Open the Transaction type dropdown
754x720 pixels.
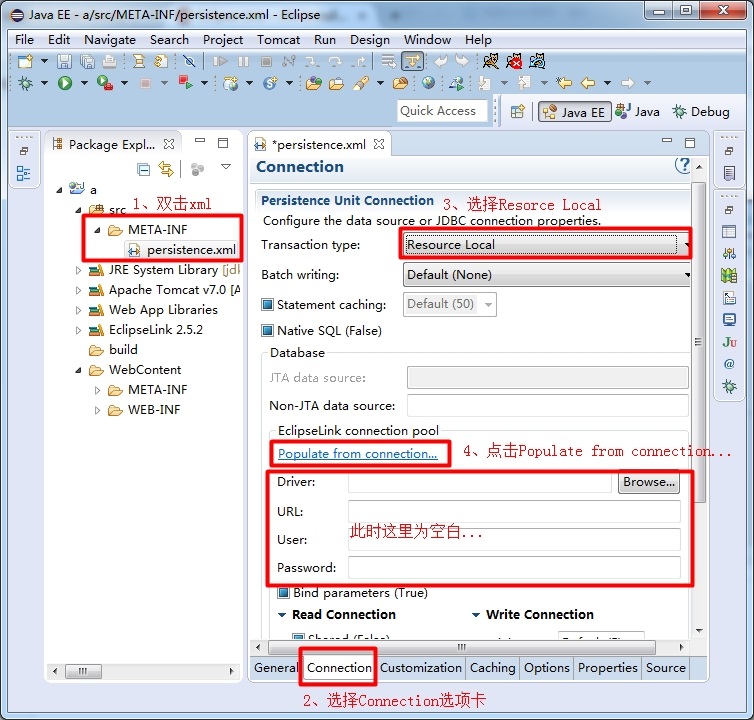click(547, 244)
